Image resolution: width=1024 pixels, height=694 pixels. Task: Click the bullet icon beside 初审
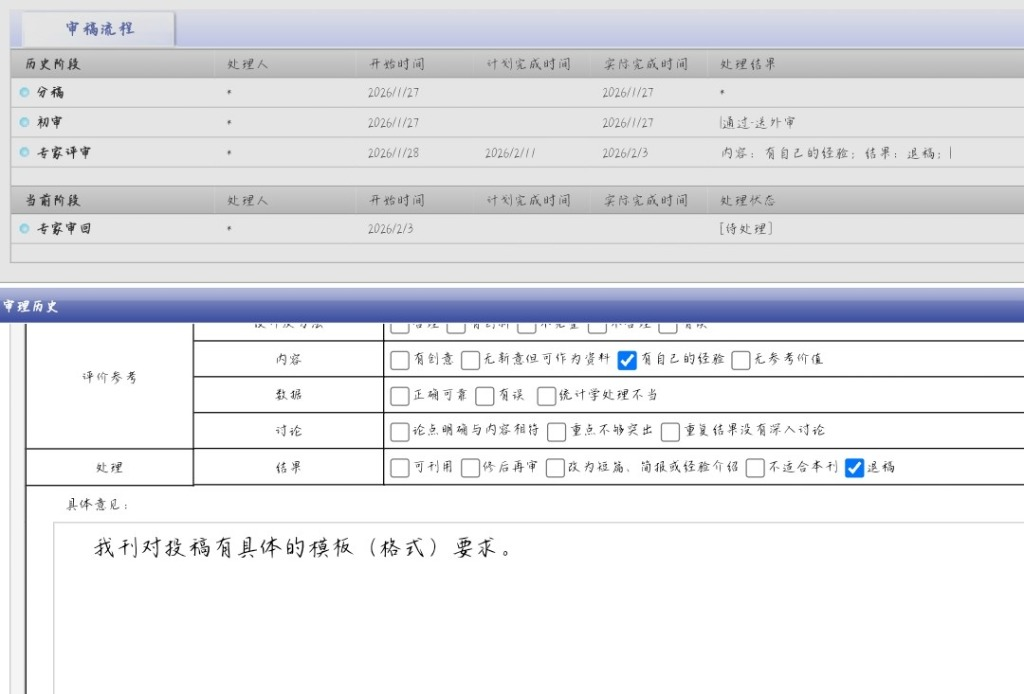click(x=25, y=123)
